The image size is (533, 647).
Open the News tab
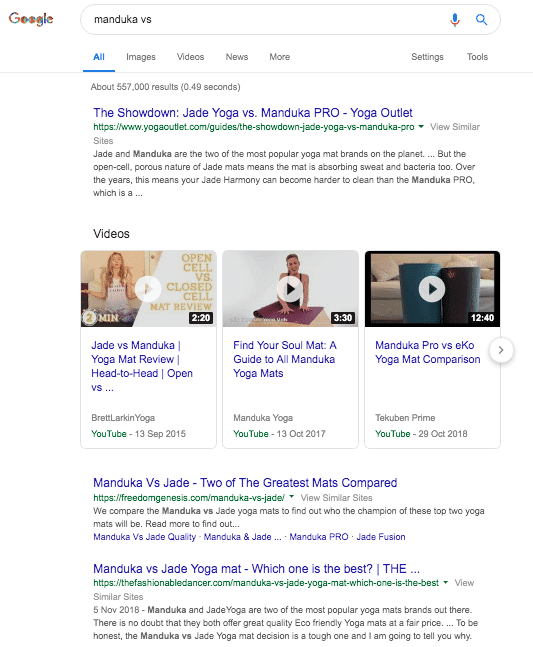(237, 57)
